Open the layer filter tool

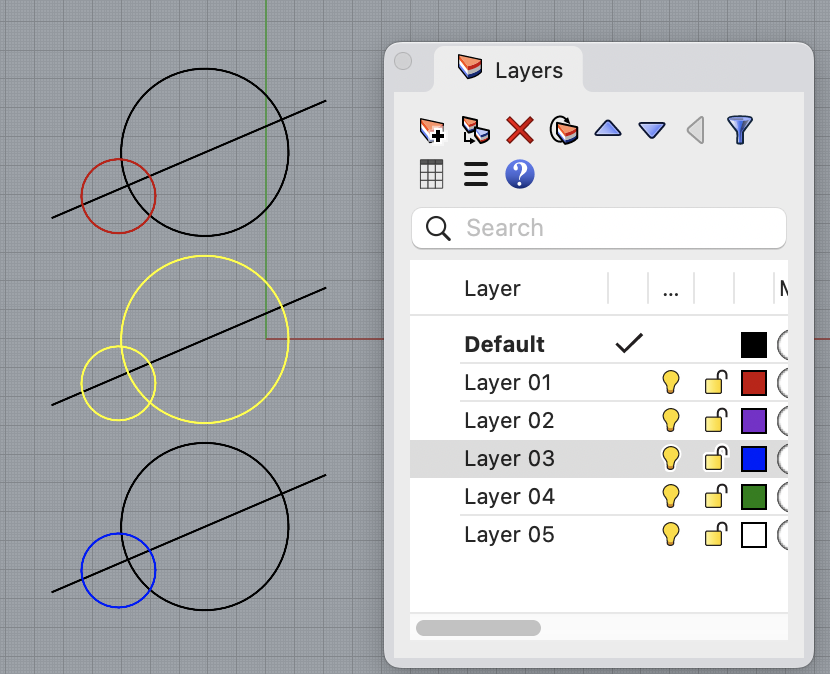[739, 130]
